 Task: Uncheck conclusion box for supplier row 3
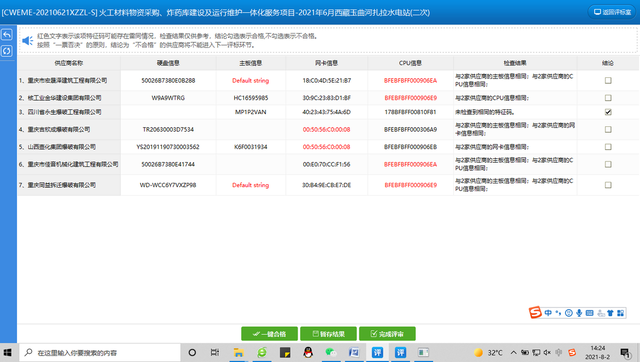[x=608, y=112]
